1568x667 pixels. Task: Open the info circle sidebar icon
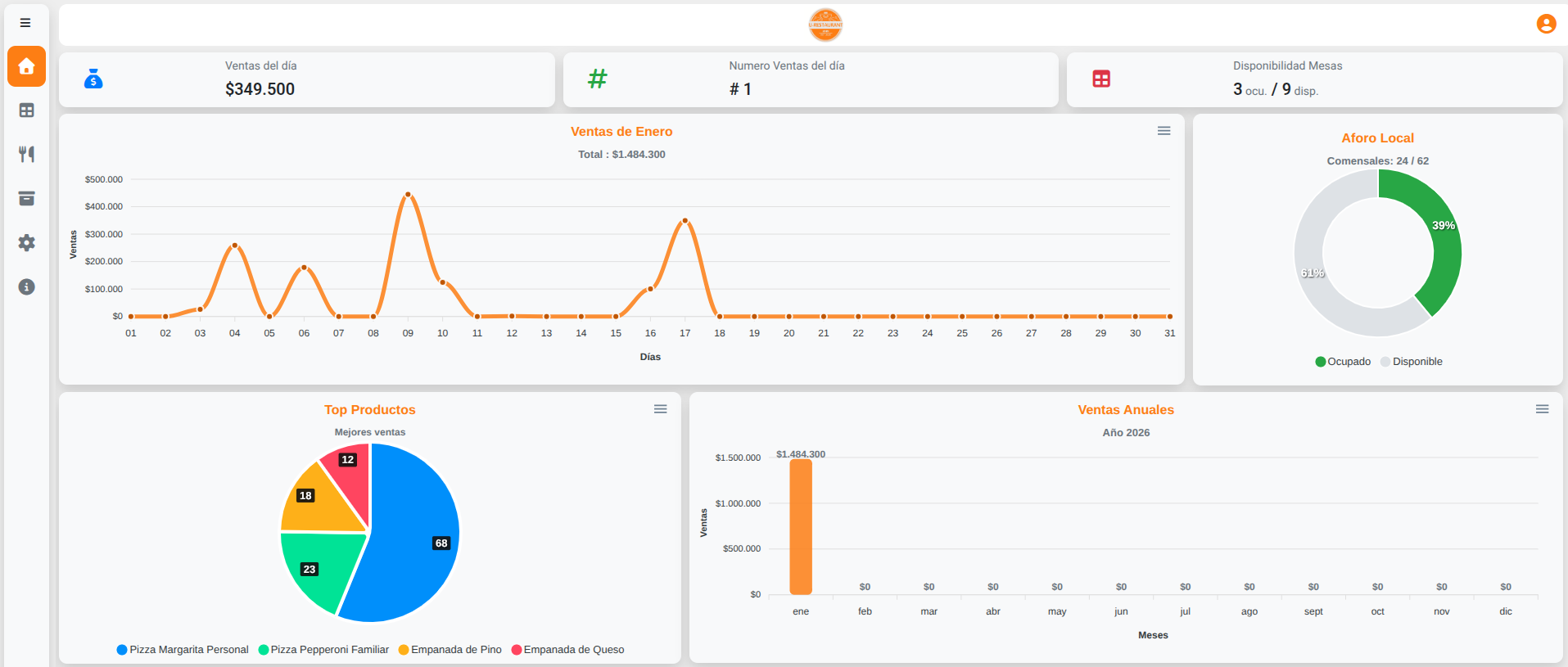tap(26, 287)
